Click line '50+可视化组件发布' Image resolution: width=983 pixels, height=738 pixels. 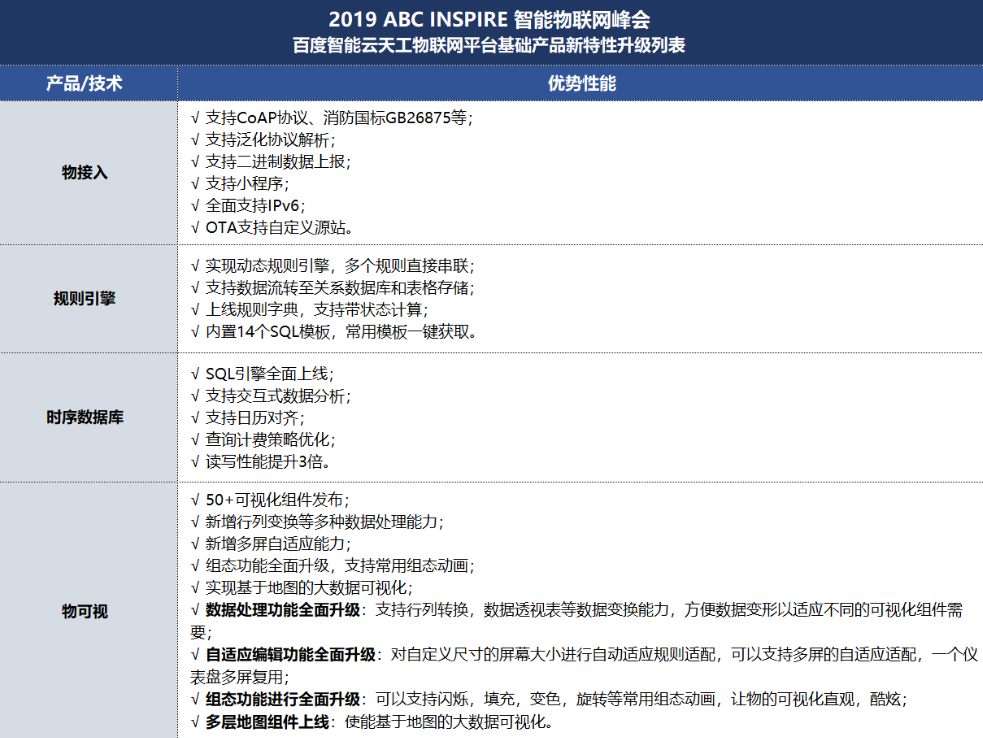275,500
